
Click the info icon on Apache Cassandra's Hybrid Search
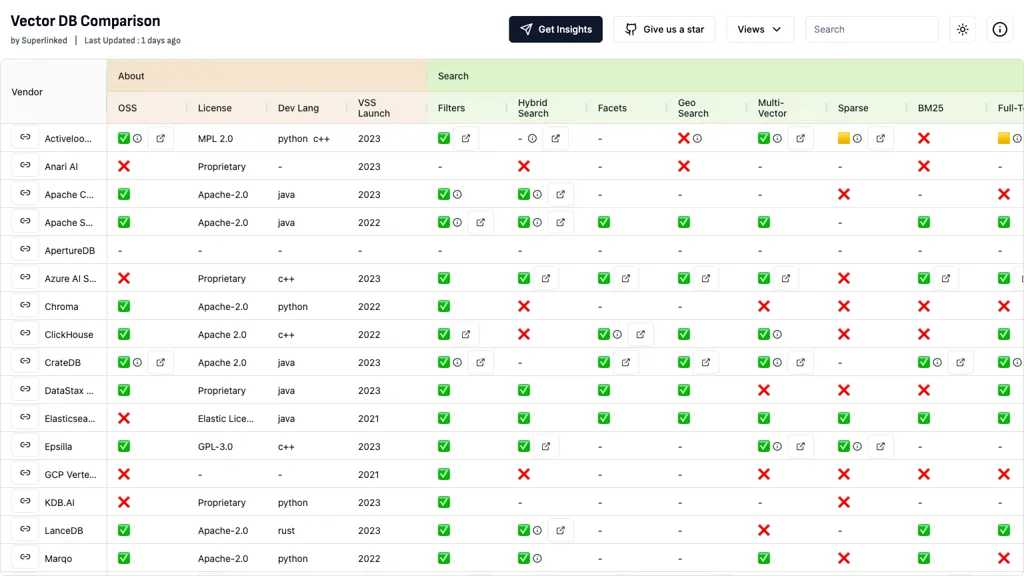point(538,194)
